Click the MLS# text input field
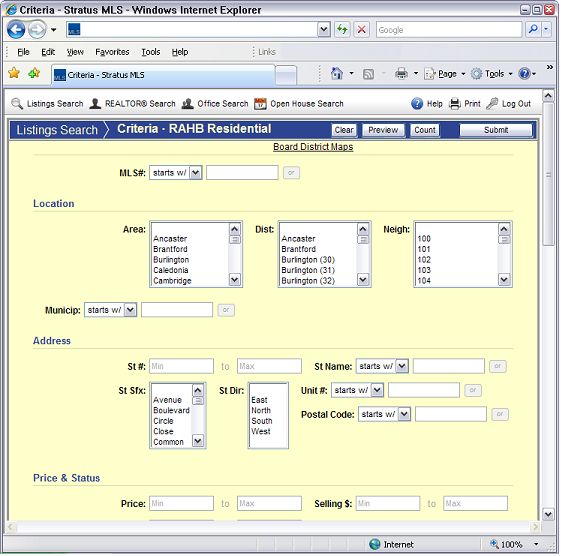The image size is (561, 556). tap(242, 173)
